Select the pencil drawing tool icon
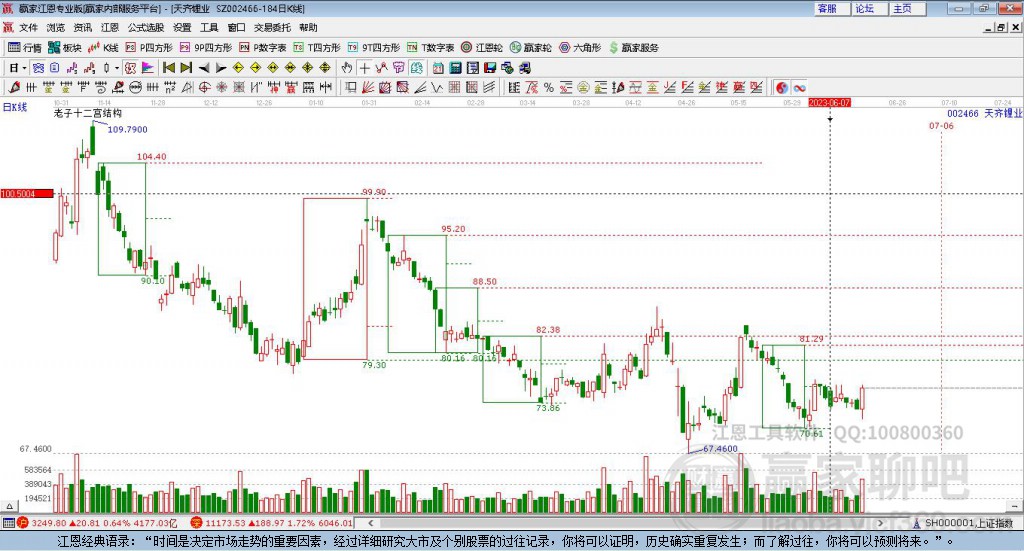The width and height of the screenshot is (1024, 551). (x=14, y=87)
